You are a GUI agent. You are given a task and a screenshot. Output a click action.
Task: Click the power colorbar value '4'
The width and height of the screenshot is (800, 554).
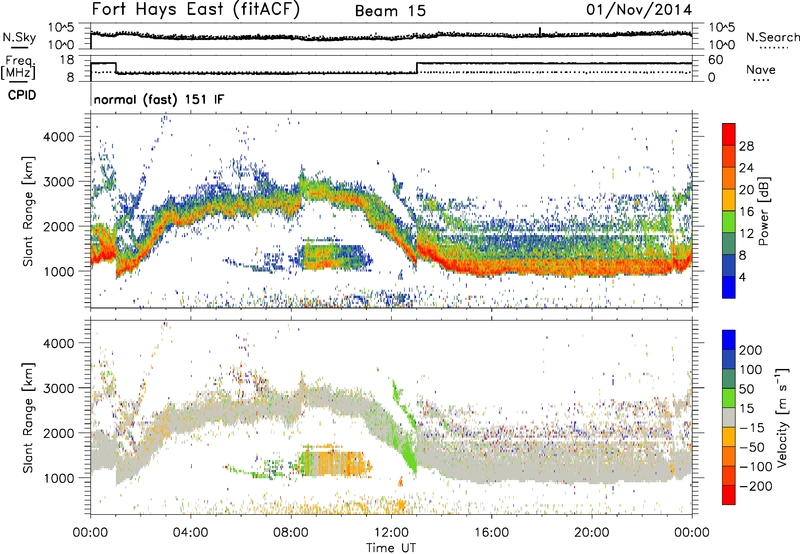point(742,277)
